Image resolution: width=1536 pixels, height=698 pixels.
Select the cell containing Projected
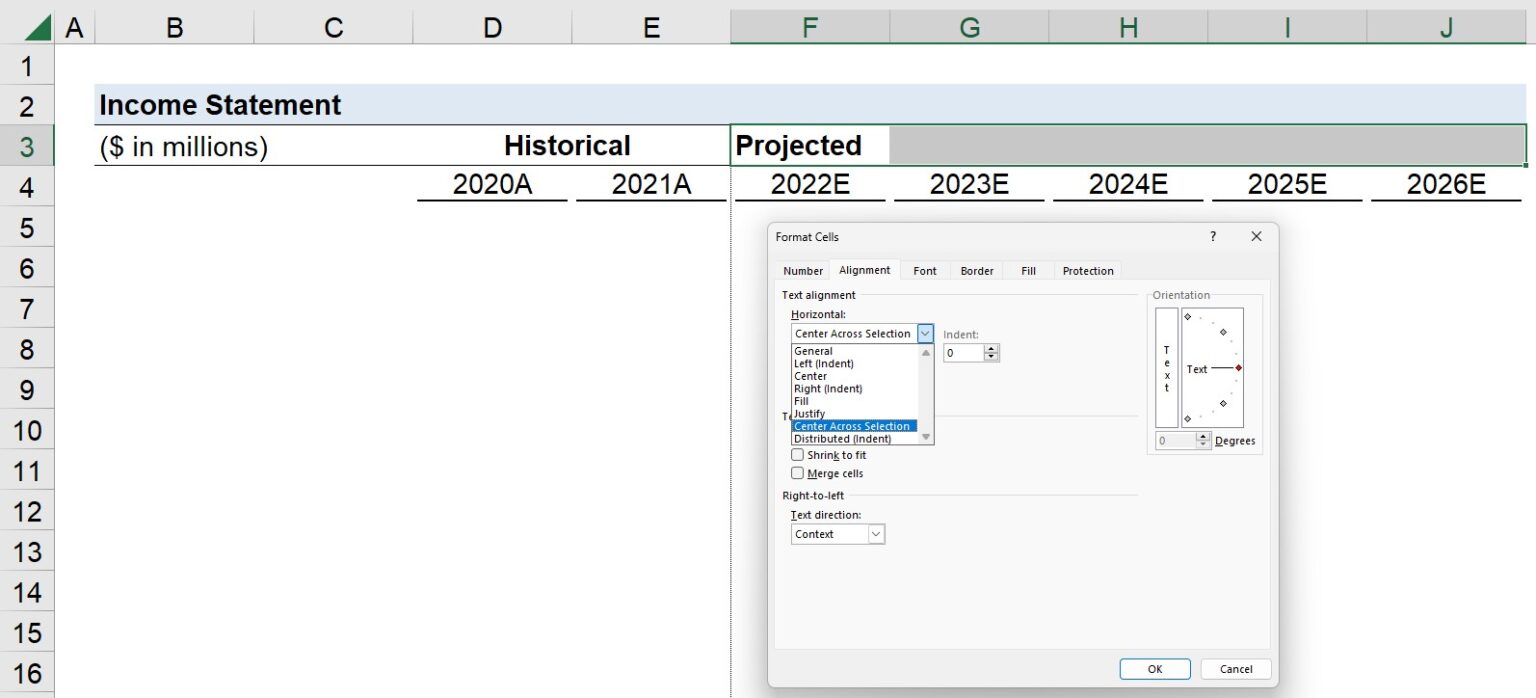pos(800,145)
